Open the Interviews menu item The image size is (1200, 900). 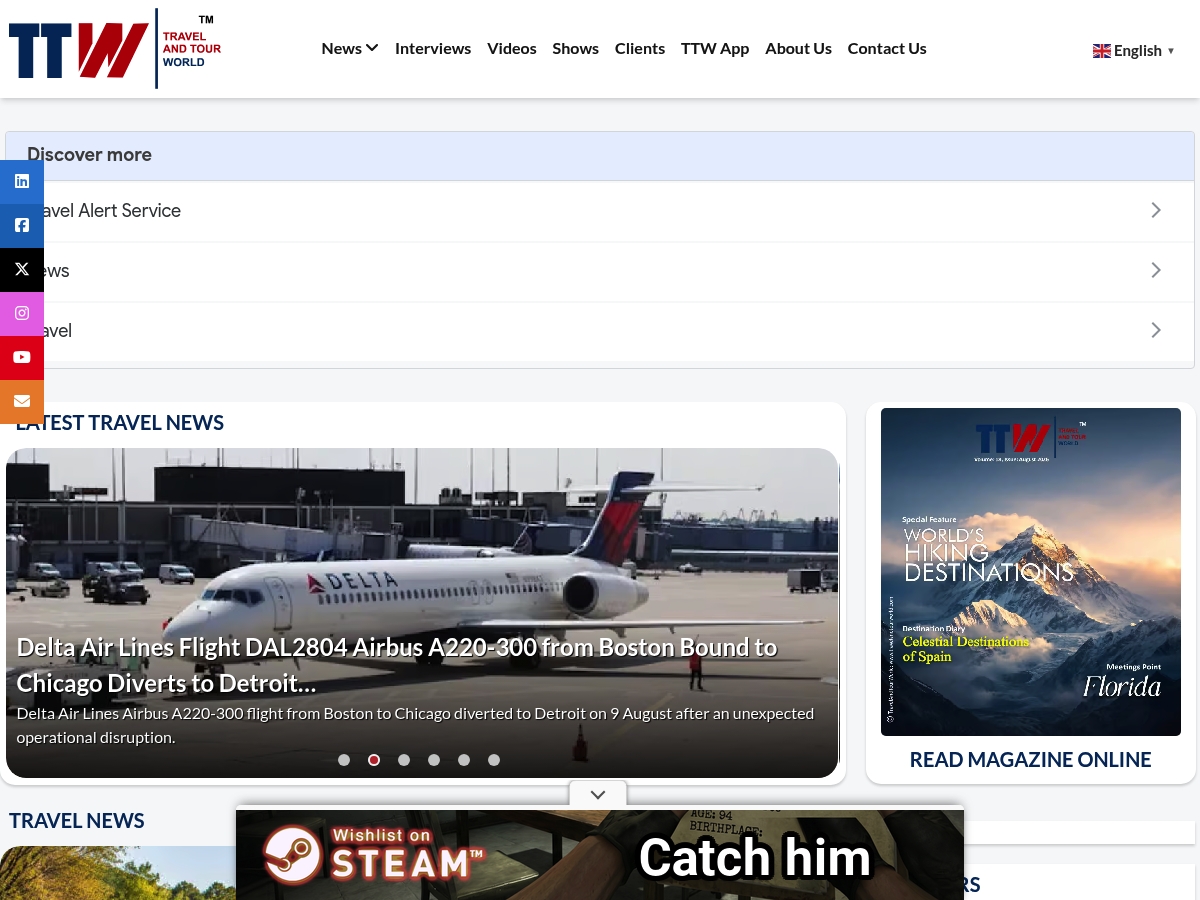433,48
